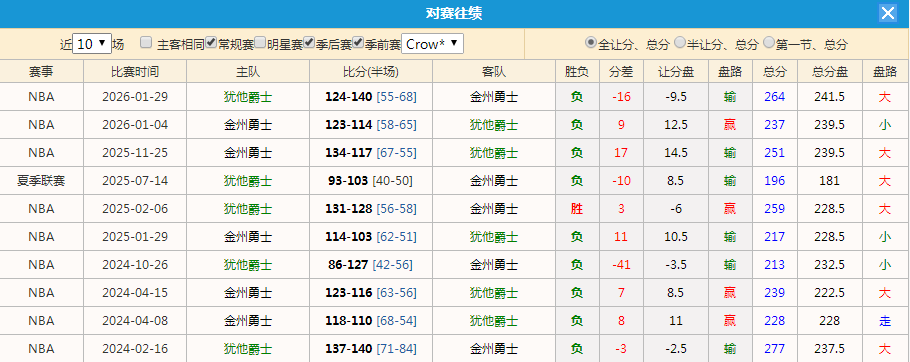Click the red 胜 result on 2025-02-06
This screenshot has height=362, width=910.
tap(577, 209)
